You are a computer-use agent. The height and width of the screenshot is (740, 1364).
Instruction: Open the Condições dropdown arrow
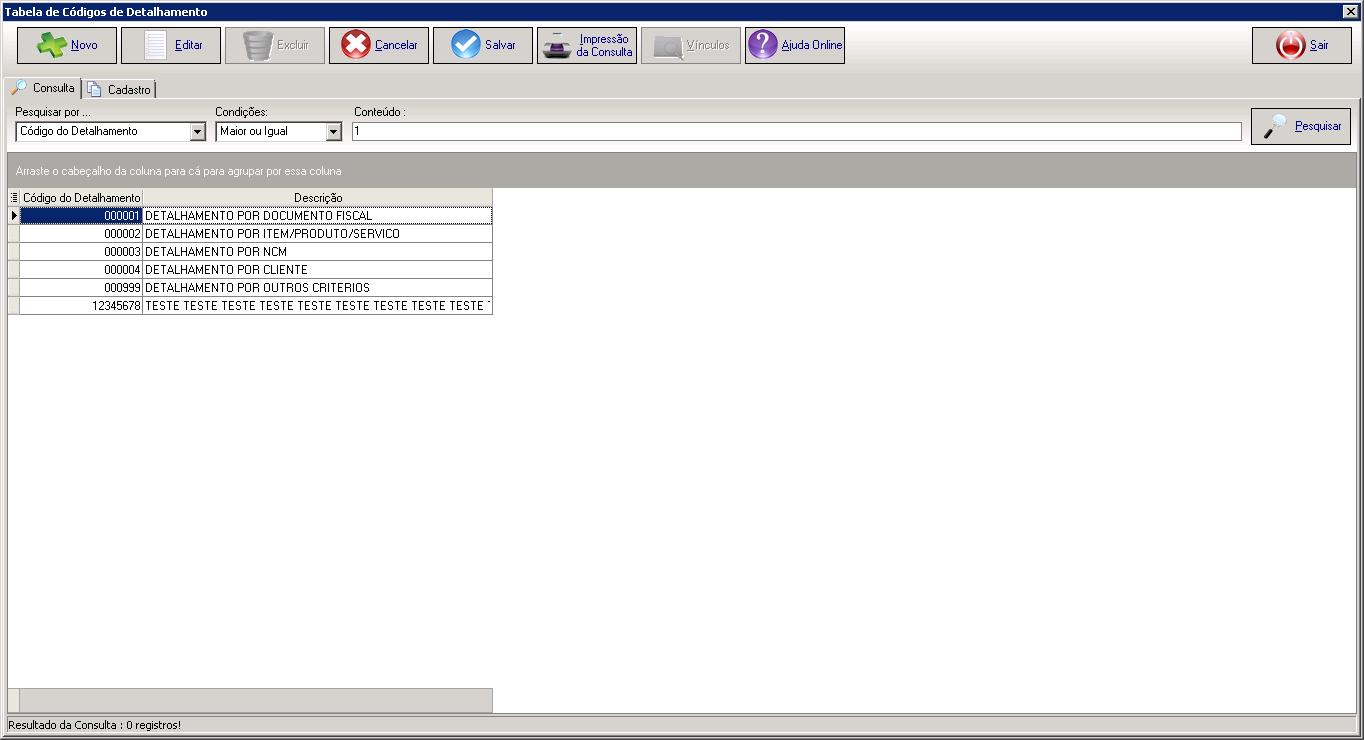333,131
